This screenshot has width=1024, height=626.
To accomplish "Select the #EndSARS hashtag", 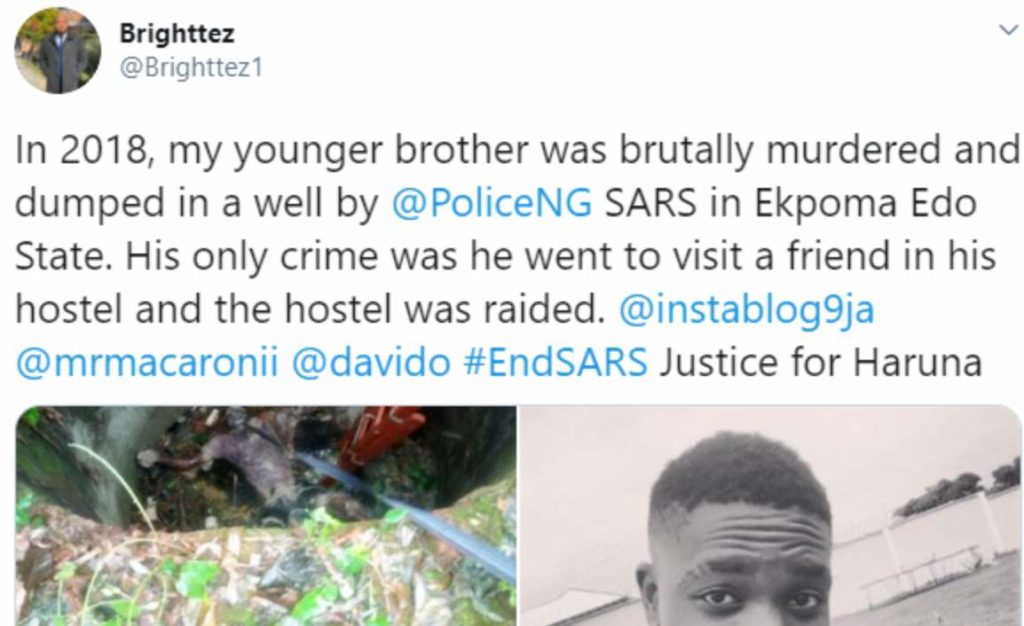I will [554, 362].
